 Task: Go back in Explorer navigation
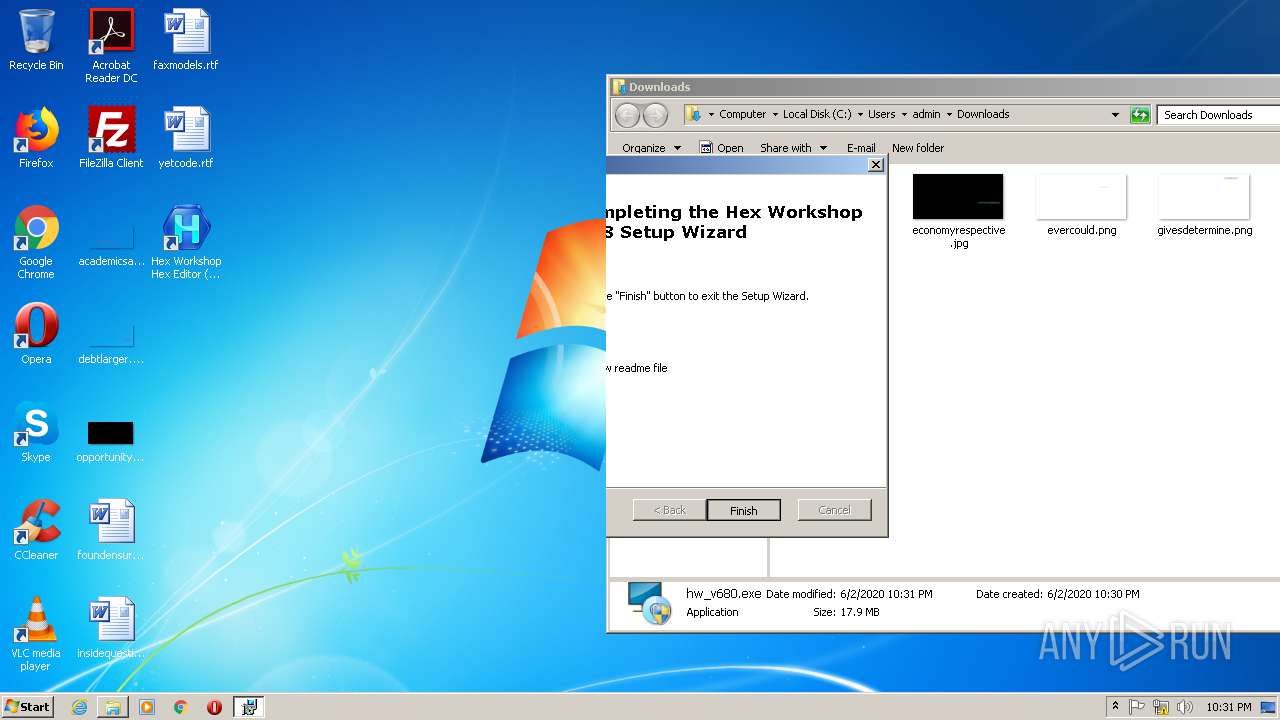coord(627,115)
